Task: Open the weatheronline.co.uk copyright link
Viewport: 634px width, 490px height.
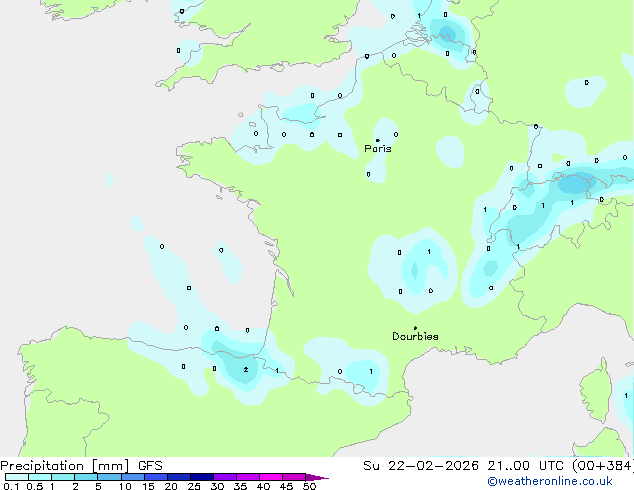Action: tap(550, 481)
